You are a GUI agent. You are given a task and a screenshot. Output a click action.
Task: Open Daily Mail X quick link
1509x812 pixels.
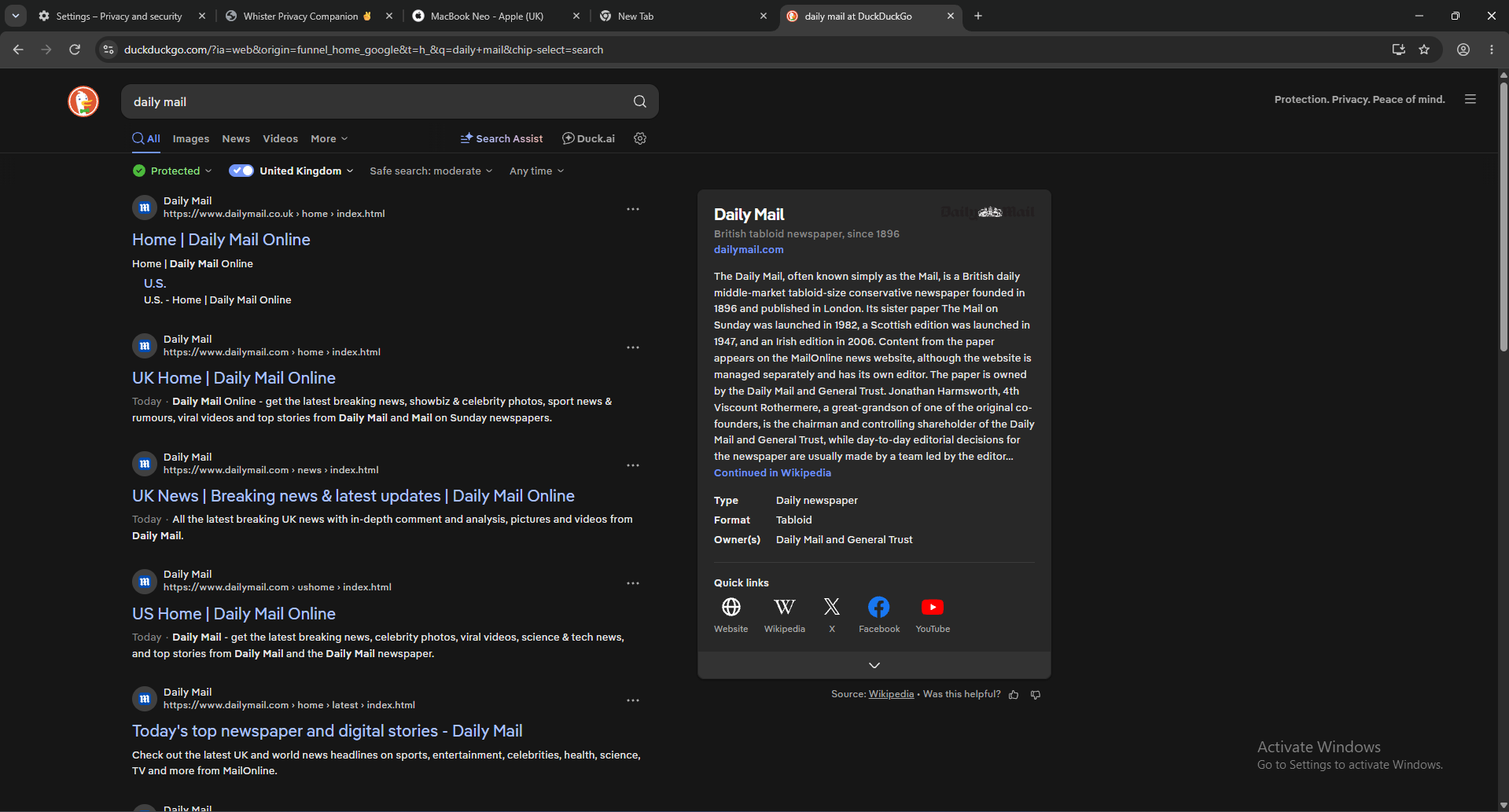[x=832, y=615]
